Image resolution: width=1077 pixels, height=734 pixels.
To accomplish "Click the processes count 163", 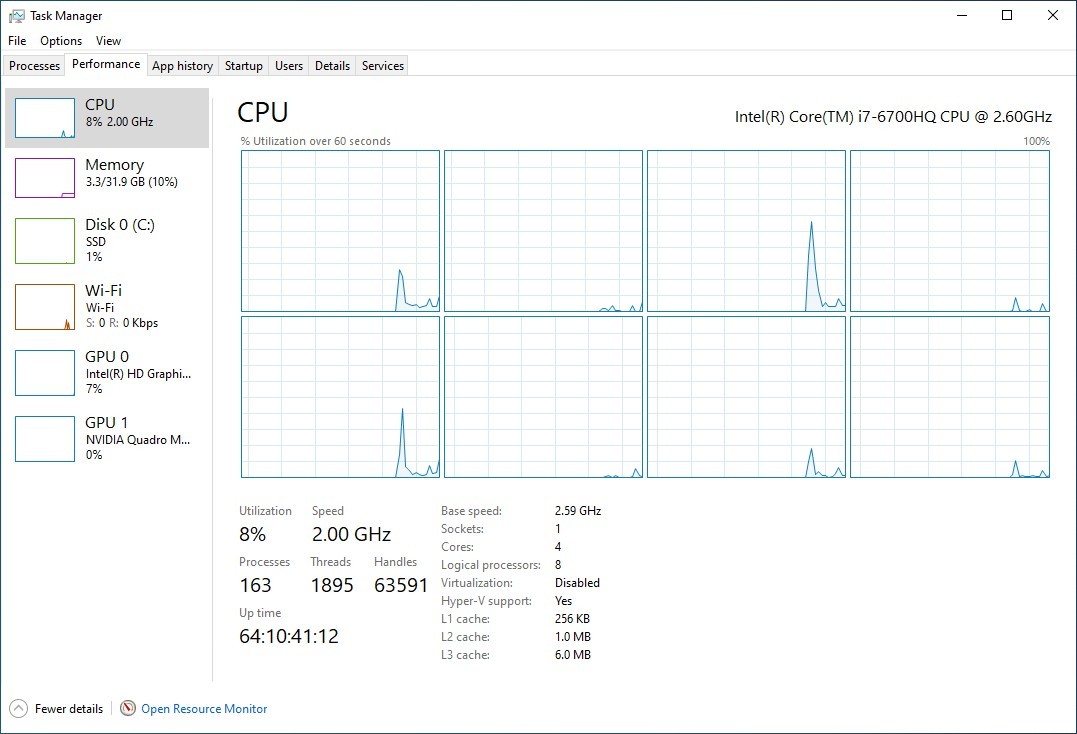I will coord(255,585).
